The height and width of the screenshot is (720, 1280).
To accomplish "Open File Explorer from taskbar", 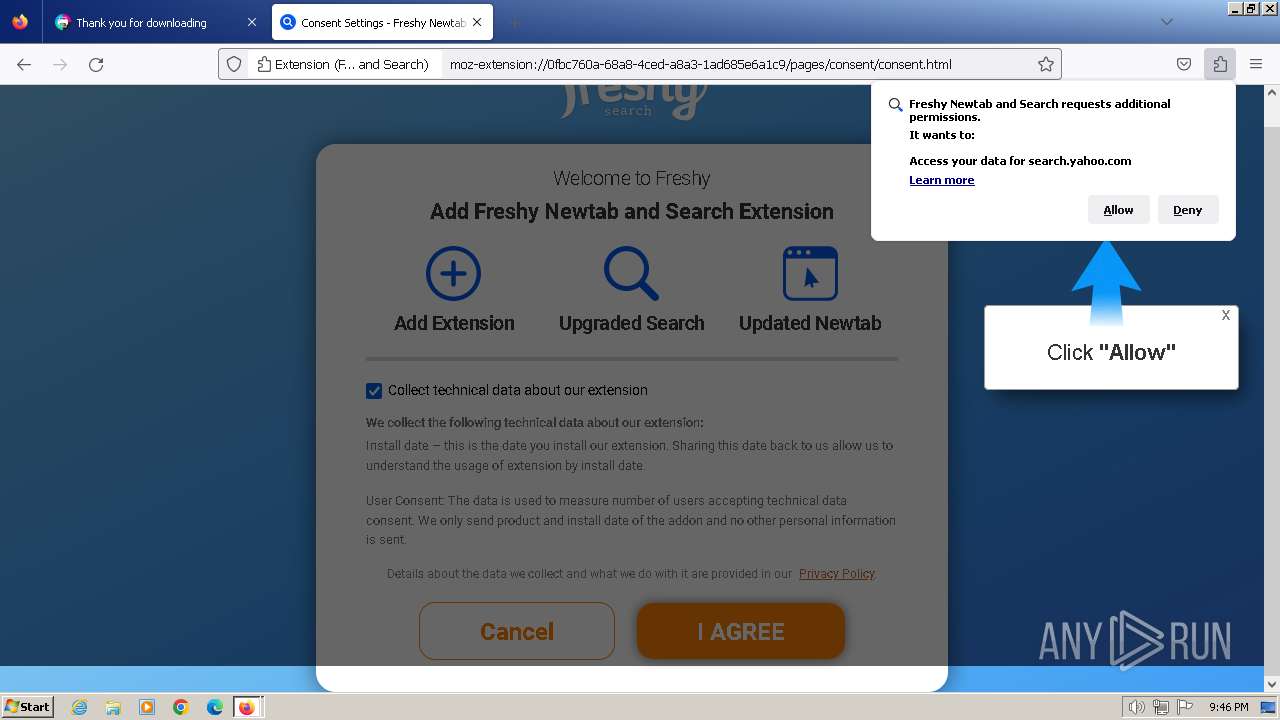I will 113,707.
